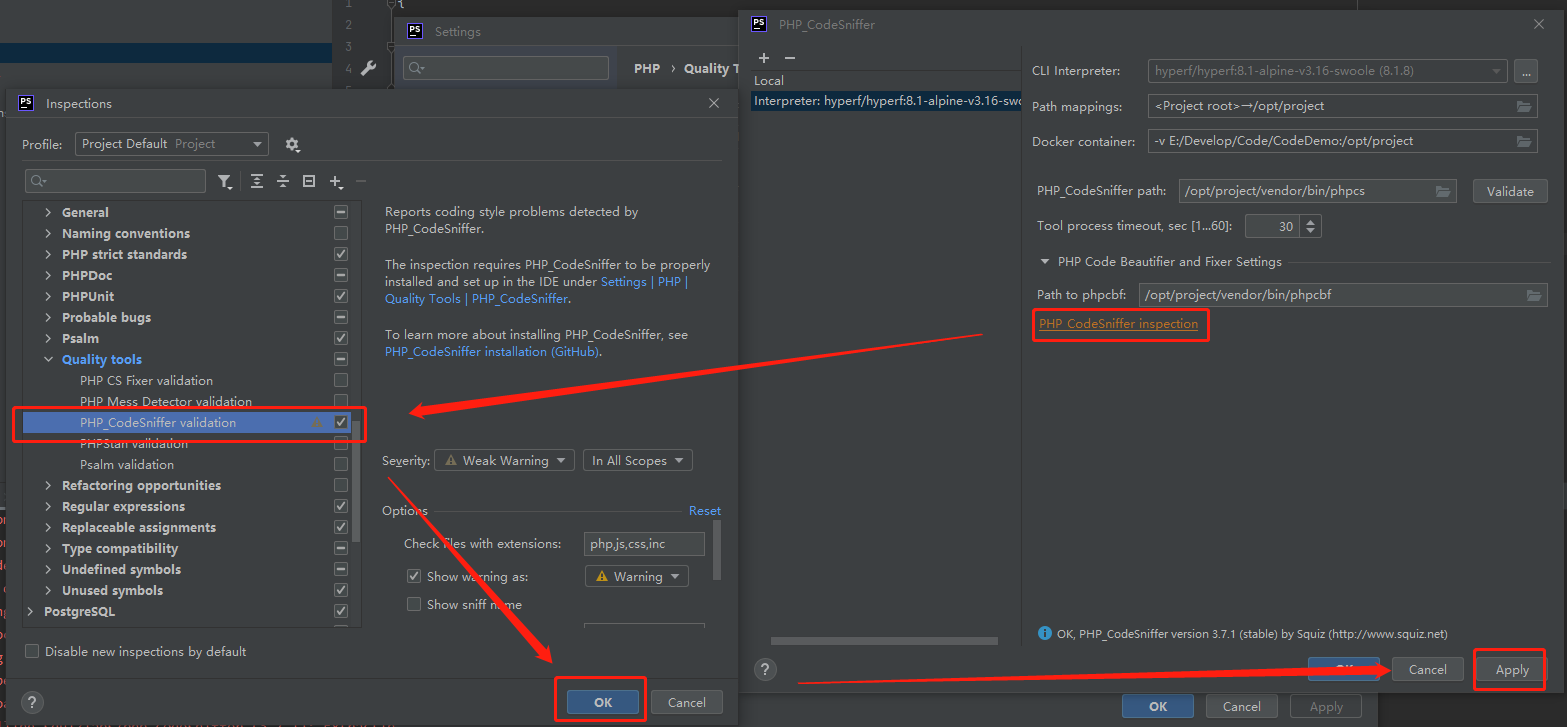The height and width of the screenshot is (727, 1567).
Task: Open the Weak Warning severity dropdown
Action: (x=505, y=461)
